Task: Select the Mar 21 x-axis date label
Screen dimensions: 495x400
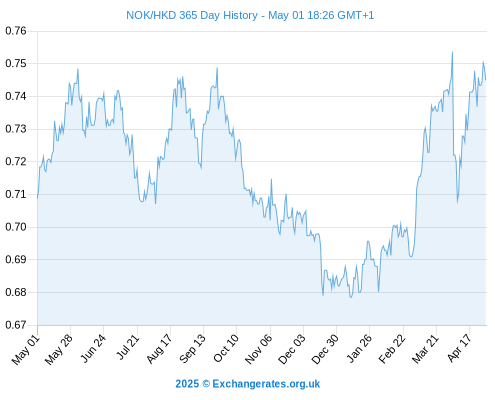Action: pos(425,349)
